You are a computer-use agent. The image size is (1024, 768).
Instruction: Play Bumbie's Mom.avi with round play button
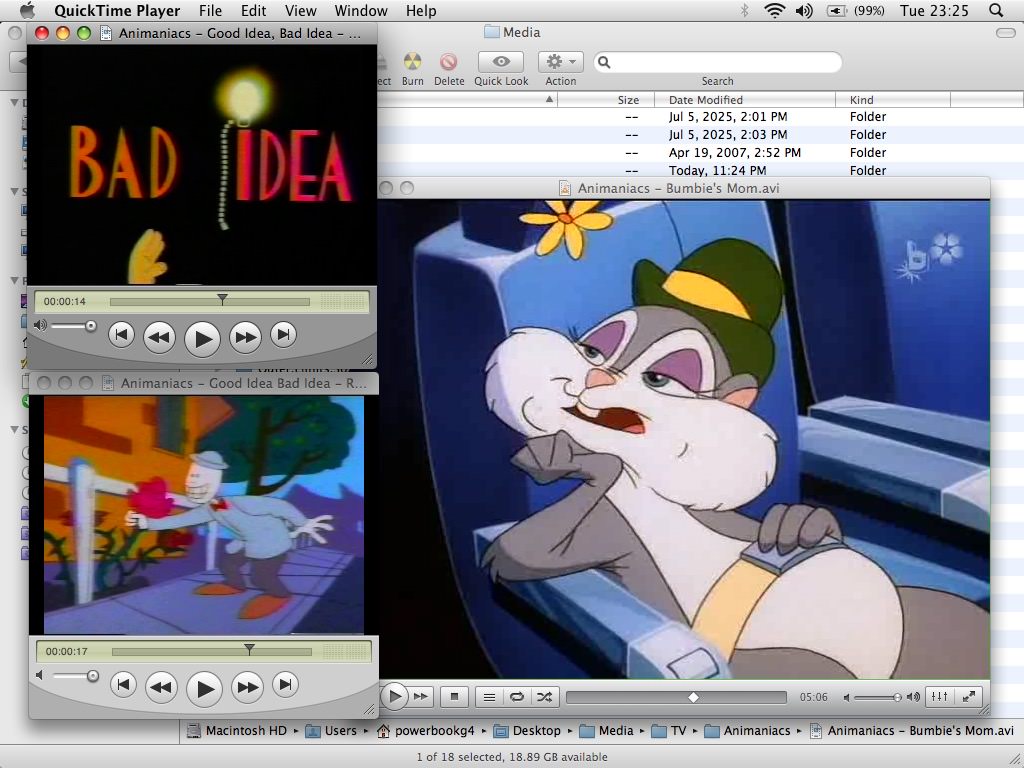(393, 696)
